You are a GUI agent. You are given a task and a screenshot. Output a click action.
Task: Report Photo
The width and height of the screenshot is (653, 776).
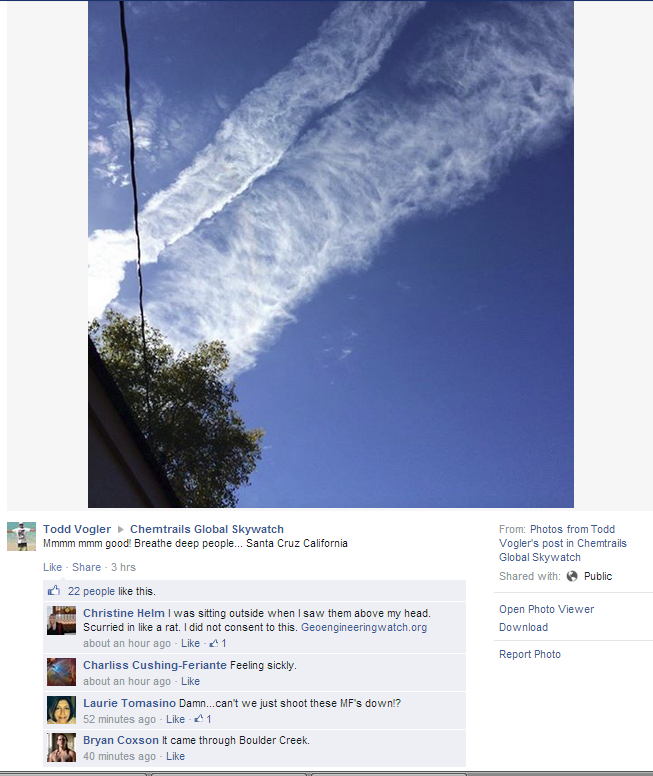pos(530,654)
